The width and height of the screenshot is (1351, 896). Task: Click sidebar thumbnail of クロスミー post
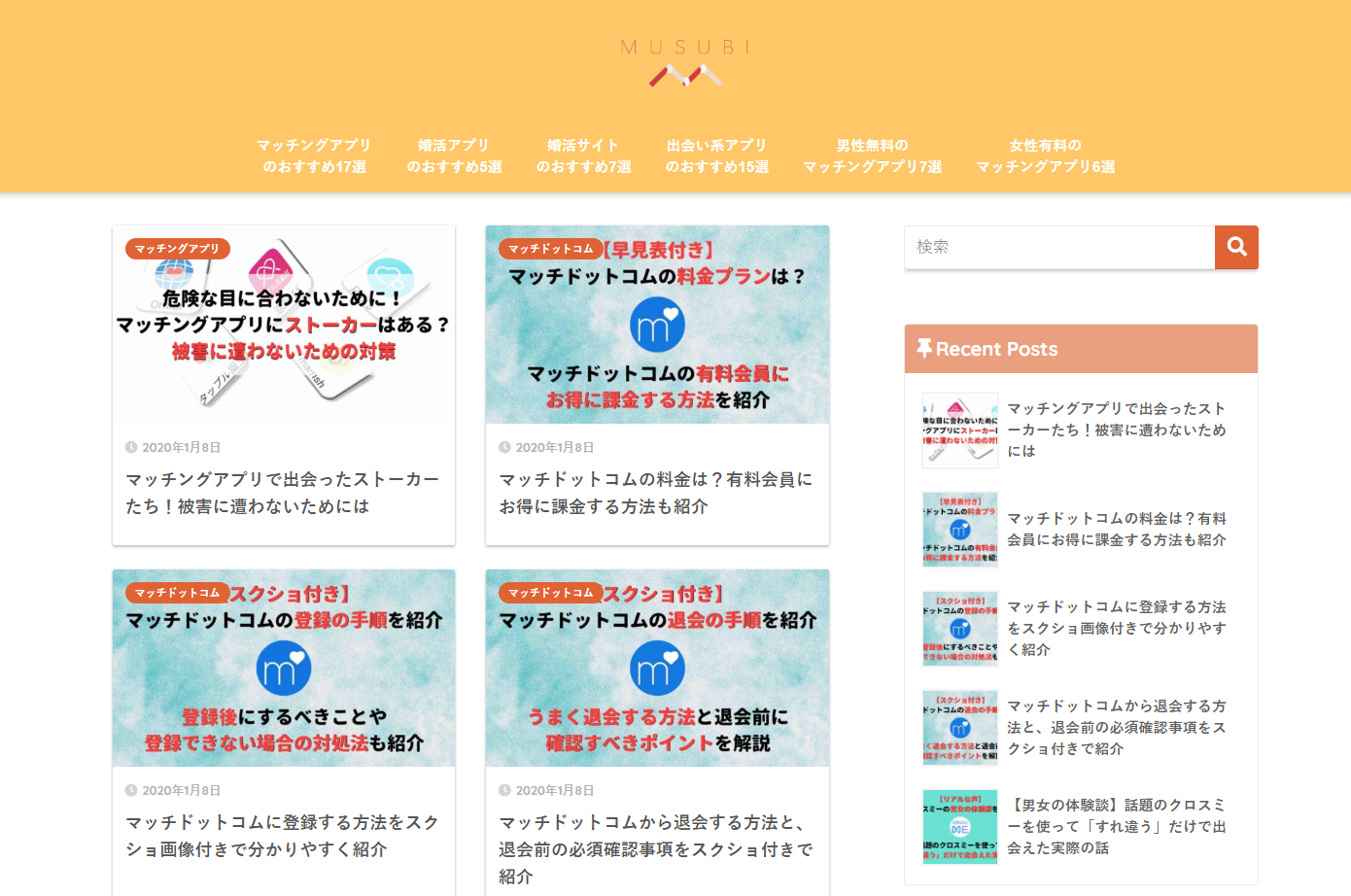click(x=960, y=827)
